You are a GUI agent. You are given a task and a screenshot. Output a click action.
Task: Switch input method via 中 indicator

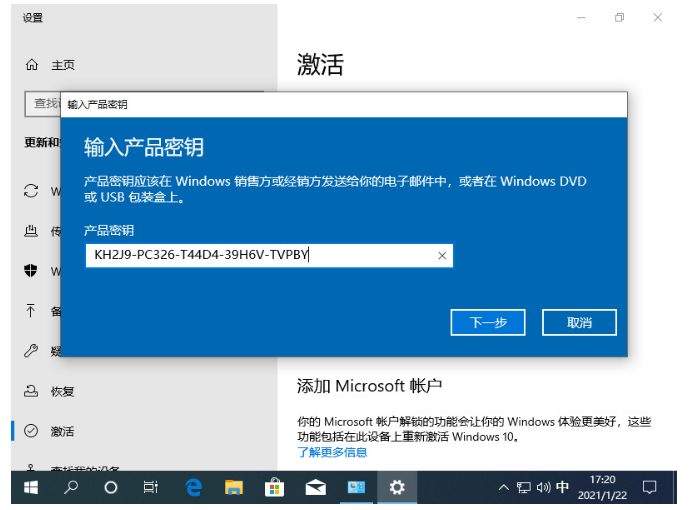coord(562,487)
